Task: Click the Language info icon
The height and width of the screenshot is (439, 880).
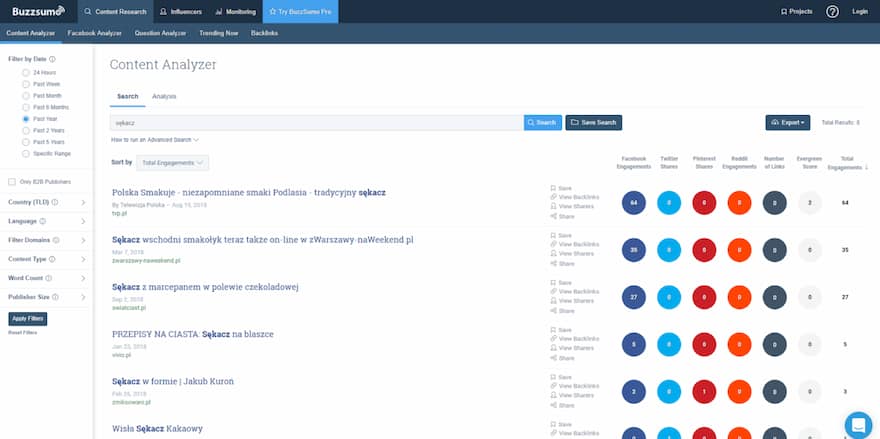Action: 43,221
